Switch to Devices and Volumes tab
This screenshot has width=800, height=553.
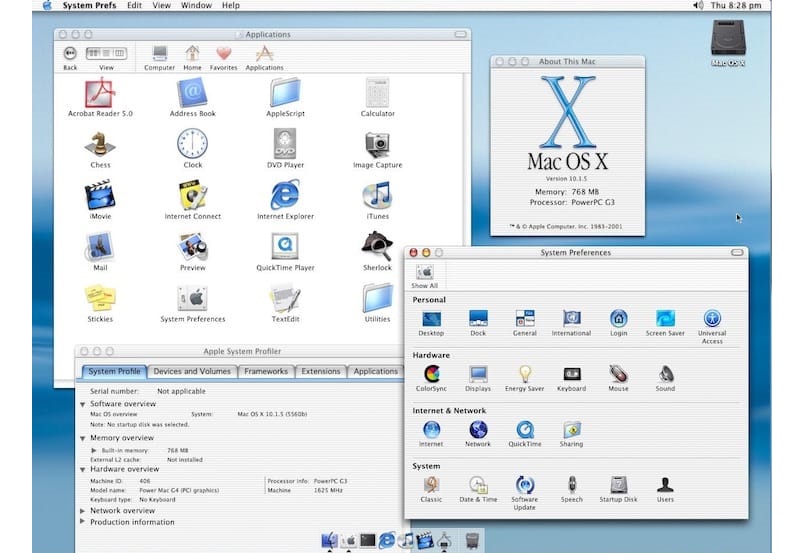192,371
